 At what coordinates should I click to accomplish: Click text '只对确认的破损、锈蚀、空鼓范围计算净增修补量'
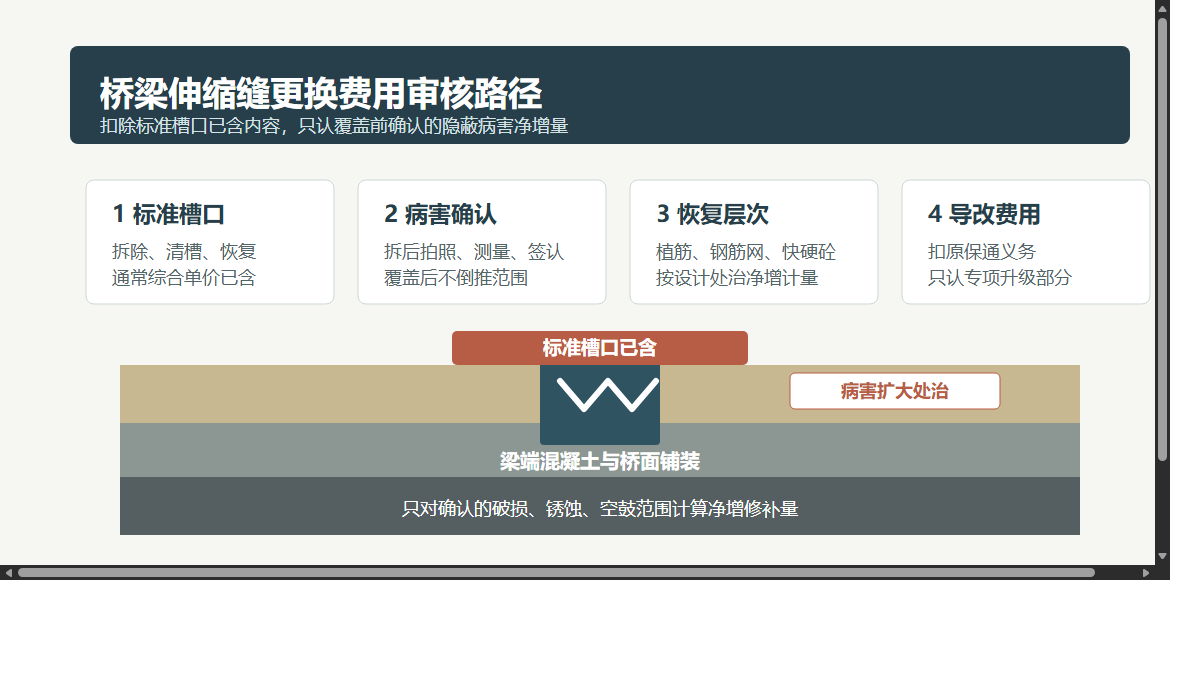coord(600,509)
